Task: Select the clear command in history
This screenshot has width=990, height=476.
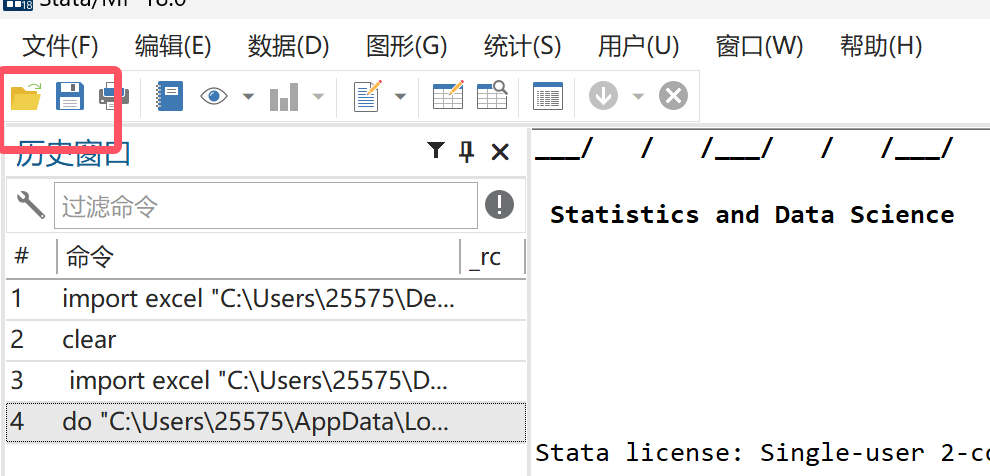Action: click(266, 340)
